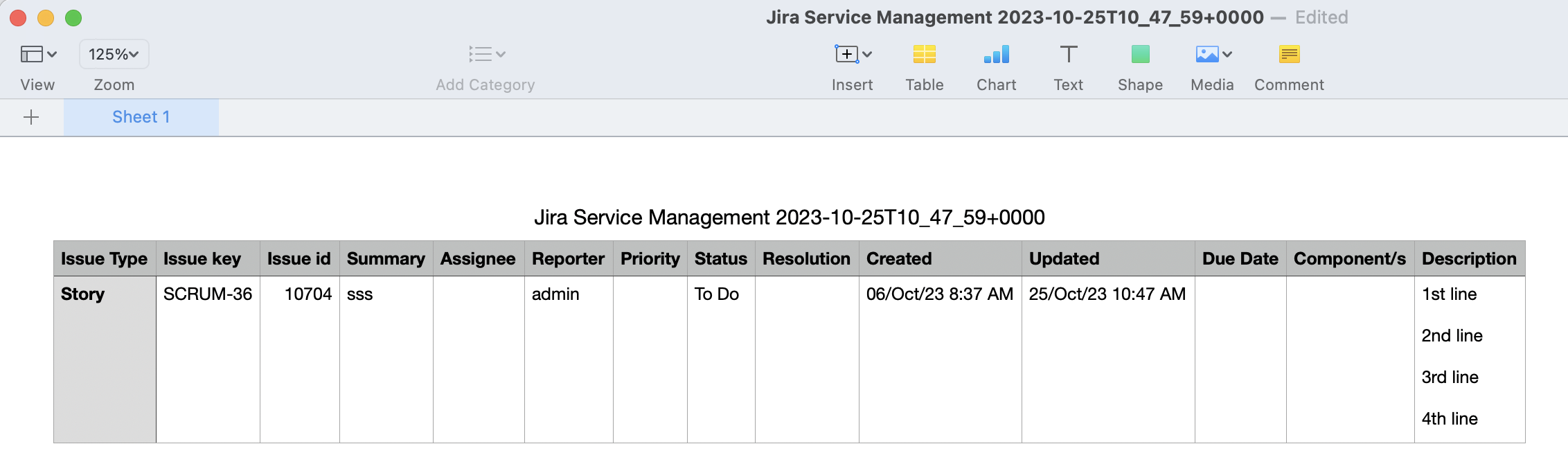Click the green full-screen window button
This screenshot has height=471, width=1568.
pyautogui.click(x=73, y=18)
